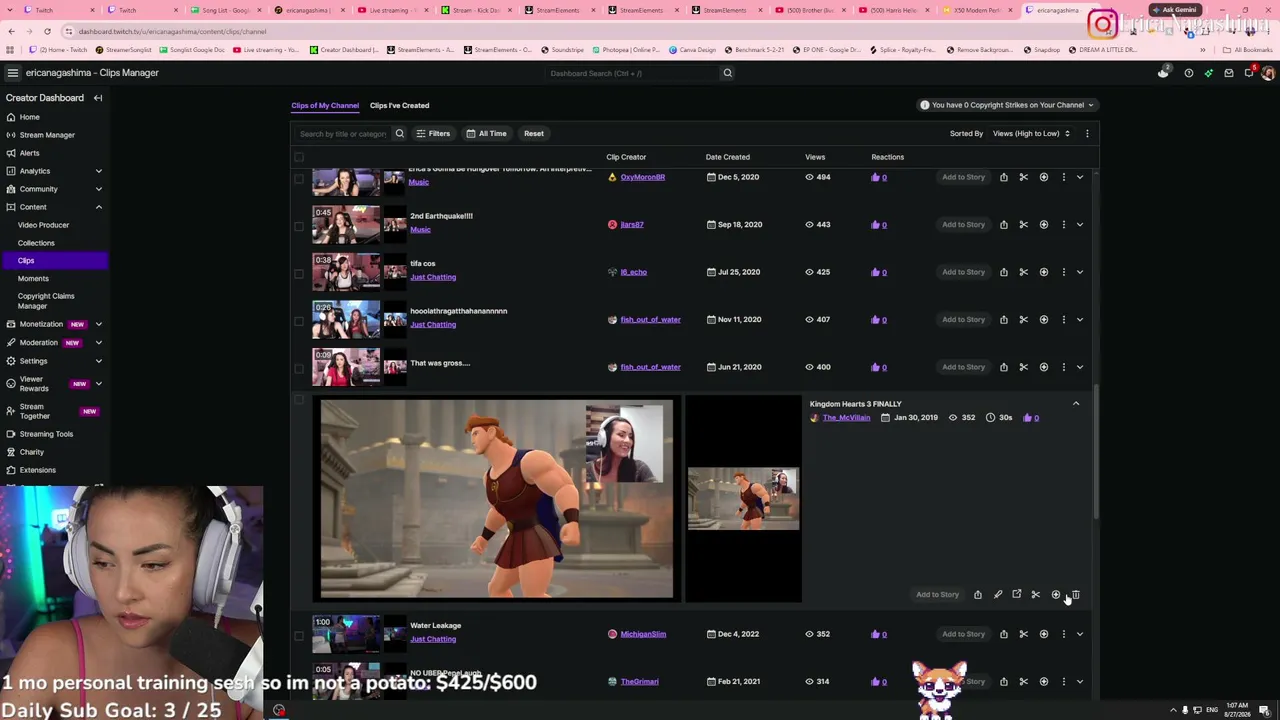
Task: Open The_McVillain creator link
Action: tap(846, 418)
